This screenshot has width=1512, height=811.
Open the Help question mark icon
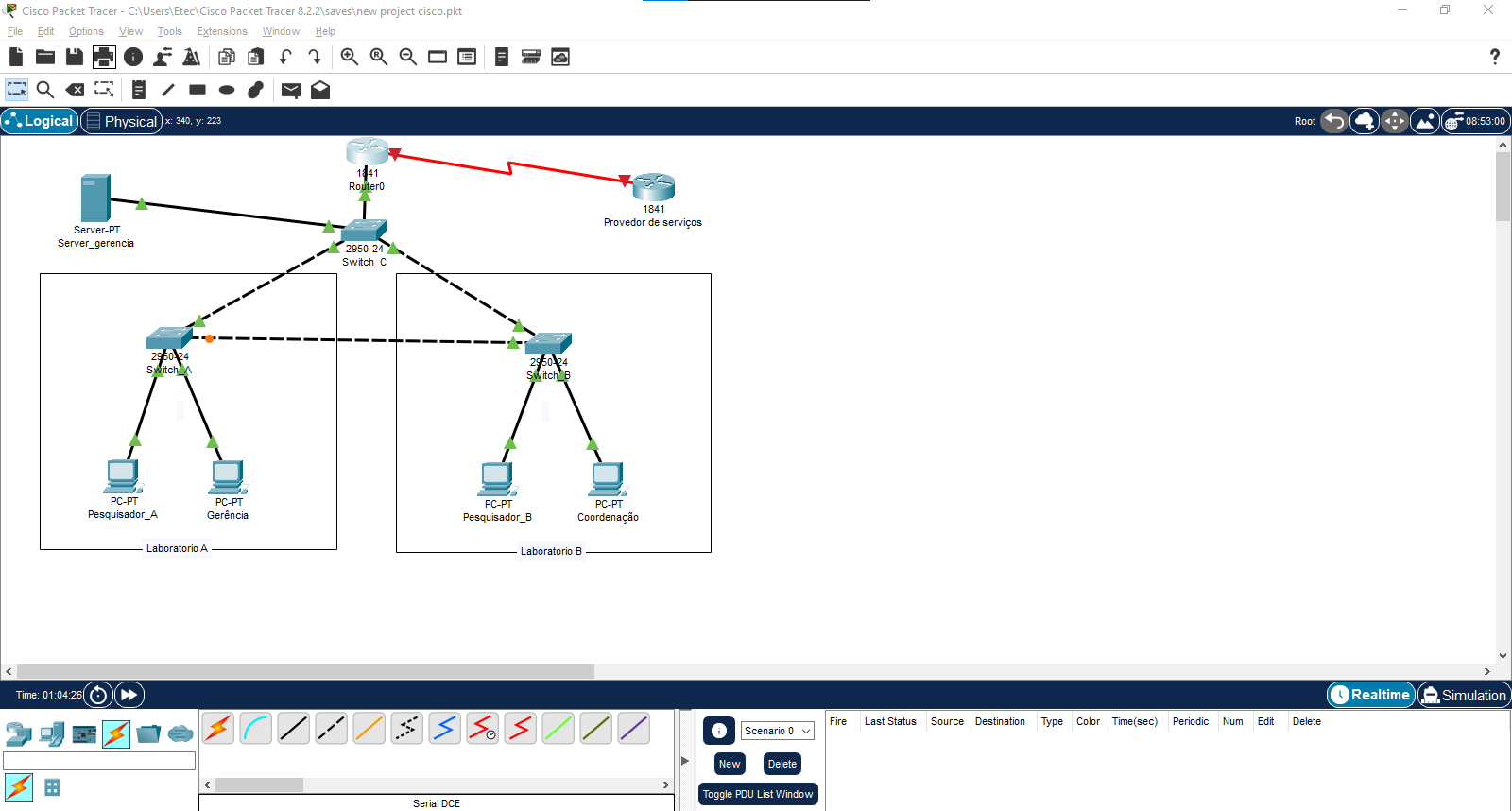pos(1494,57)
